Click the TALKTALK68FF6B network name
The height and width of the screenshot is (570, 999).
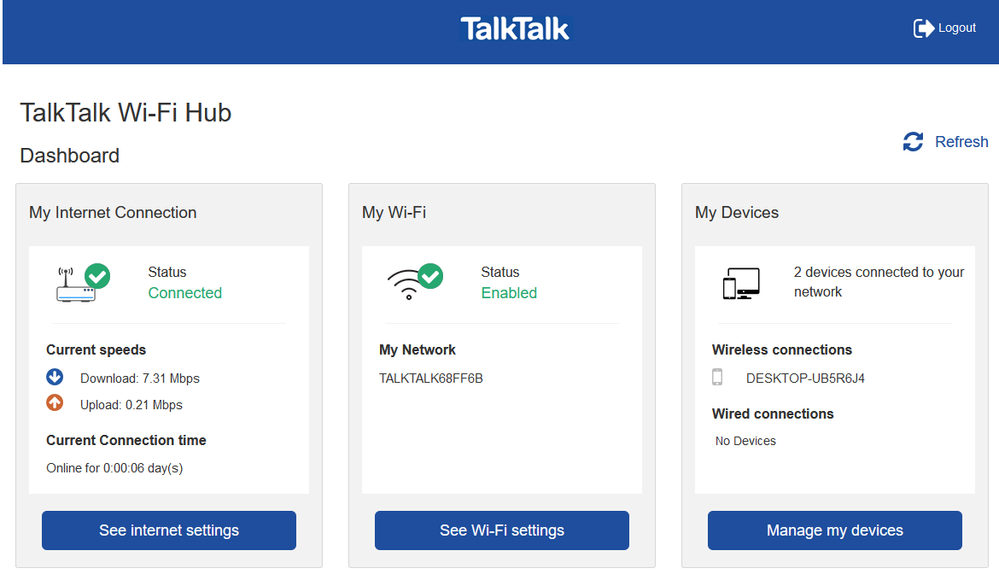(x=431, y=379)
